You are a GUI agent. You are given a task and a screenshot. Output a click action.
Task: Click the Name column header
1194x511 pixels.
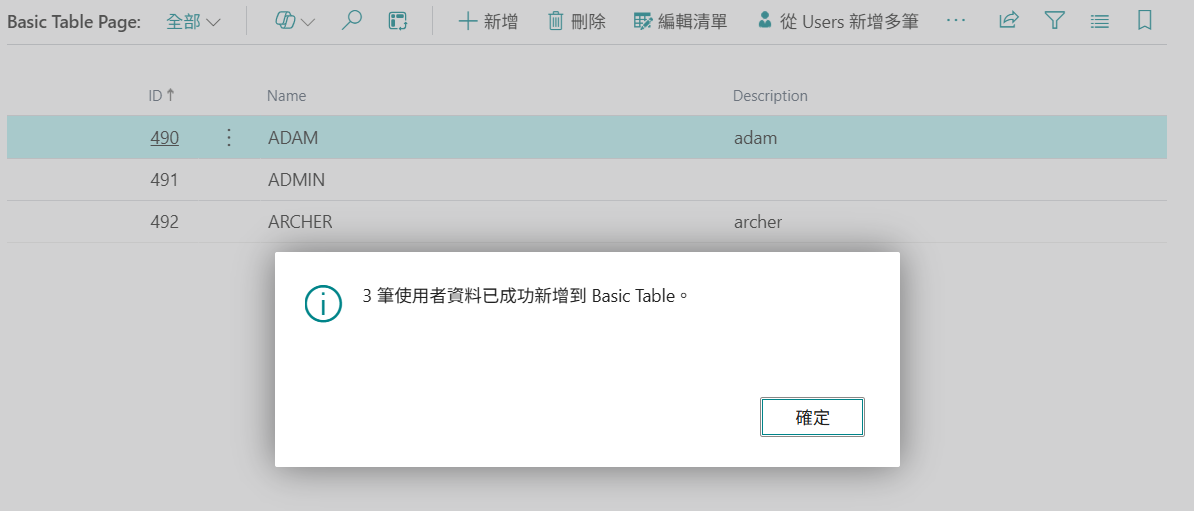(x=286, y=96)
